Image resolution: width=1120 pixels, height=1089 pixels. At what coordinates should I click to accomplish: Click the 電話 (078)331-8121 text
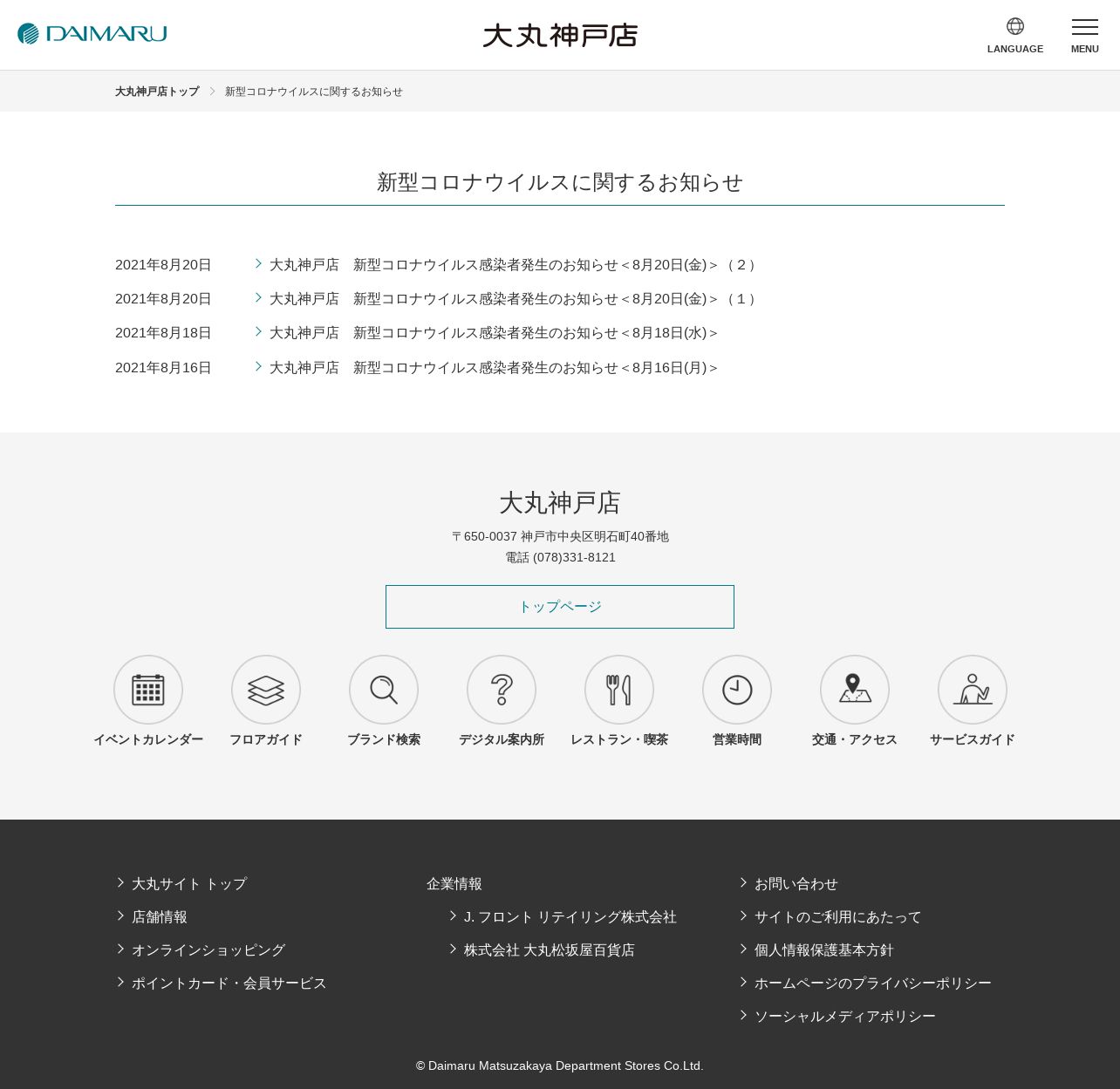[x=560, y=557]
